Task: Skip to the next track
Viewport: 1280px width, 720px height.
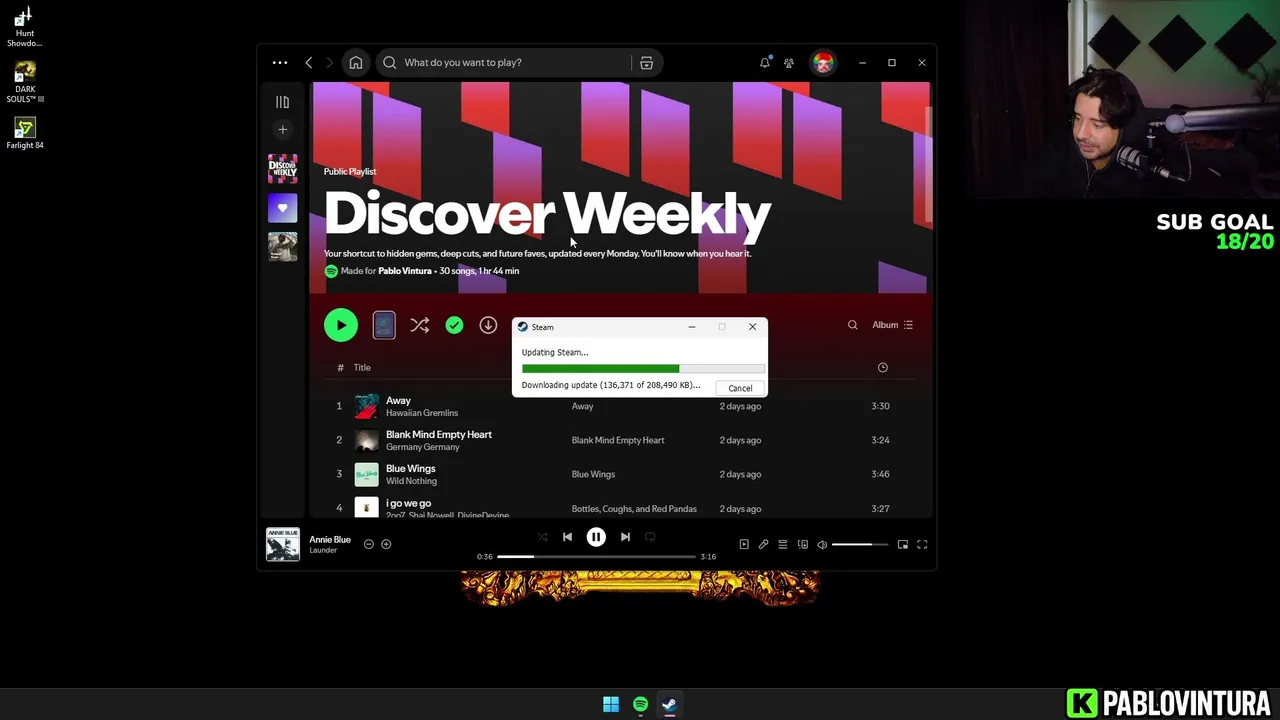Action: 625,537
